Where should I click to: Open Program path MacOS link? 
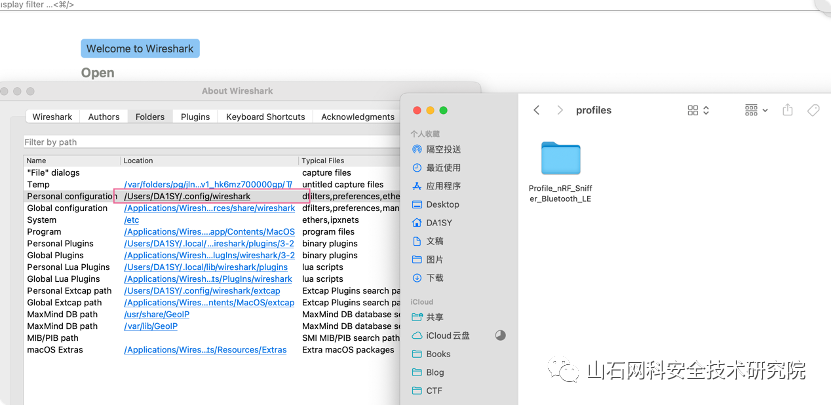coord(209,232)
